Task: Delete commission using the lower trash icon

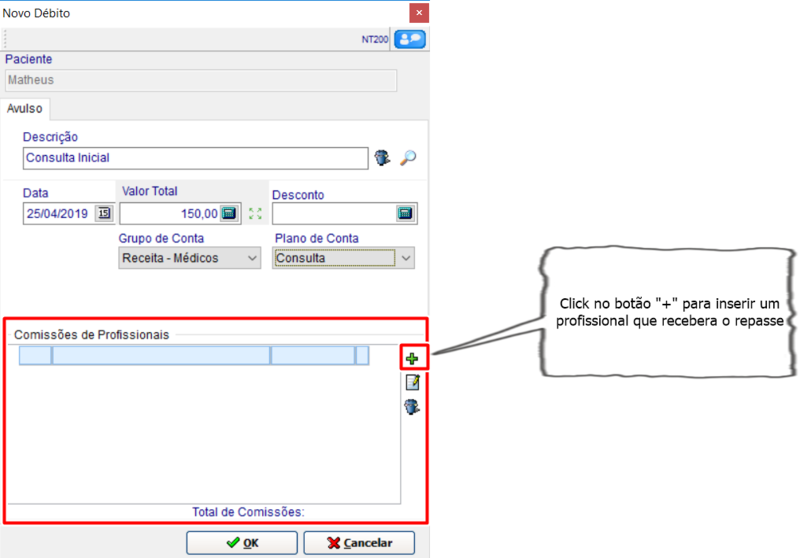Action: (412, 407)
